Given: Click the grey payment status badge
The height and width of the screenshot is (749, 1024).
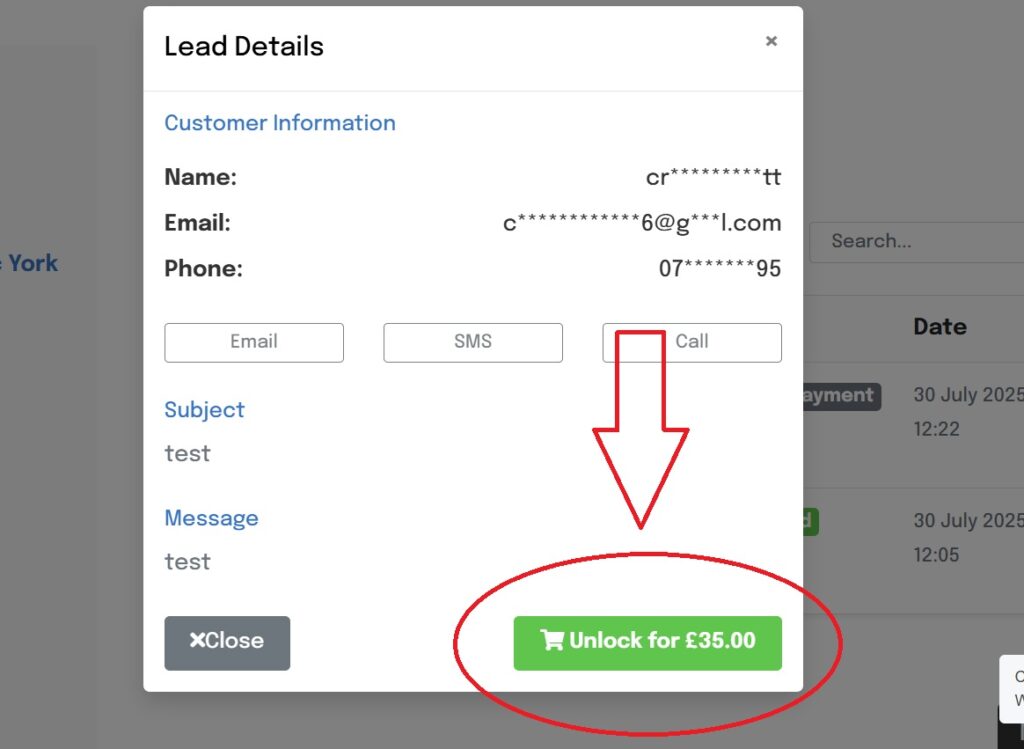Looking at the screenshot, I should click(840, 395).
